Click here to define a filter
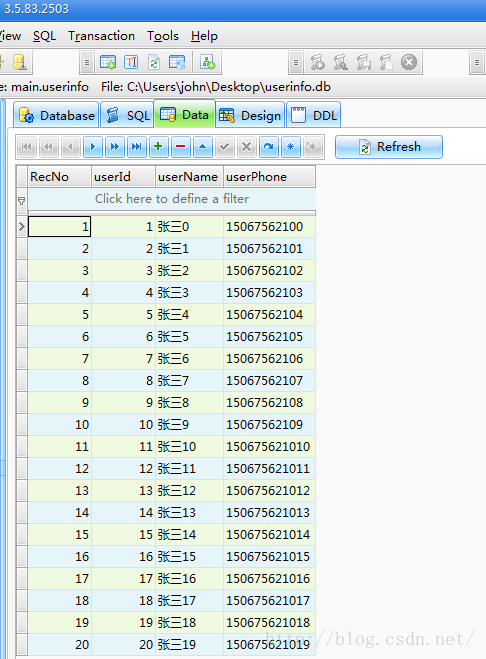 (172, 198)
